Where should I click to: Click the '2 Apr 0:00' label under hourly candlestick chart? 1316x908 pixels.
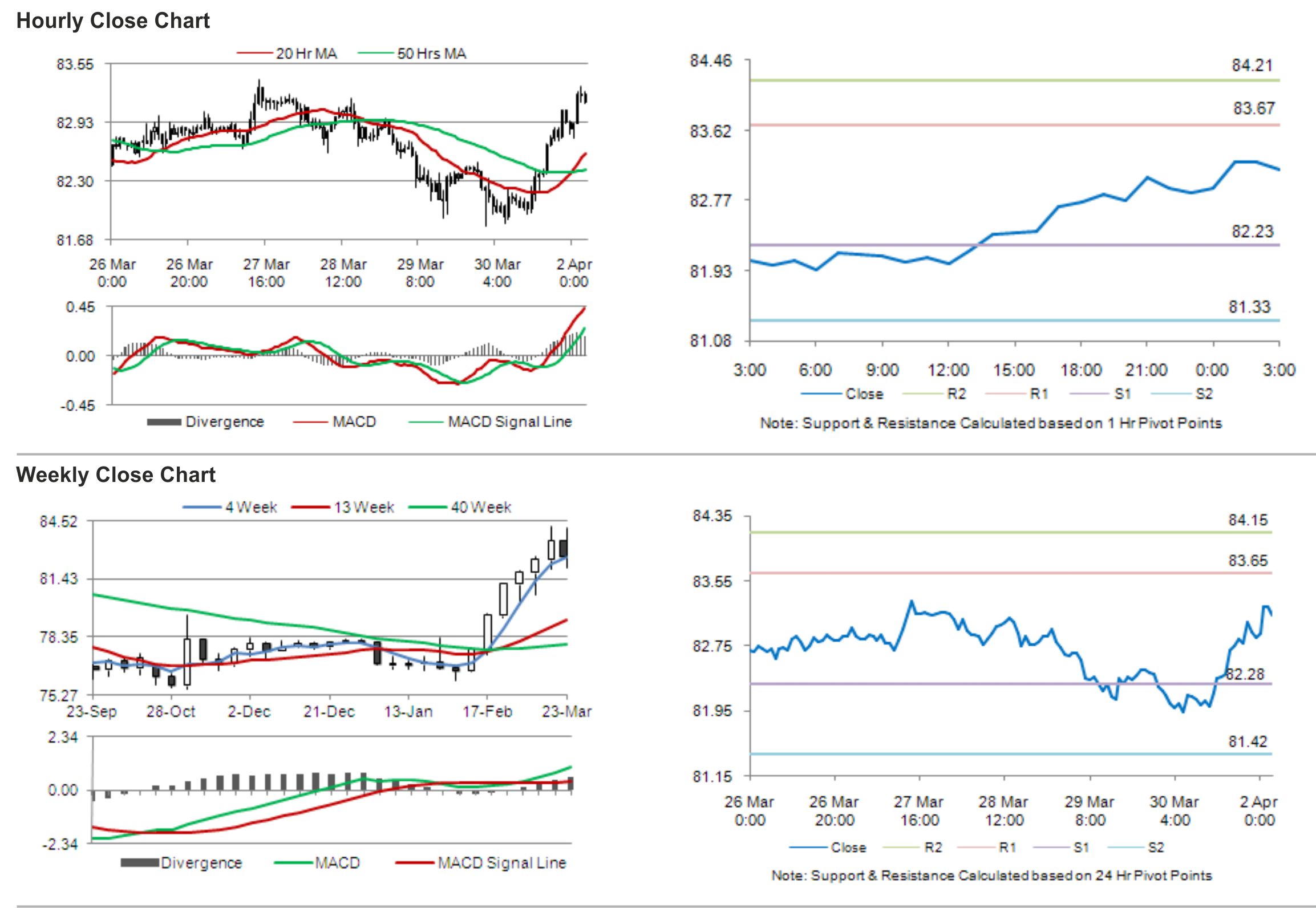click(x=574, y=273)
